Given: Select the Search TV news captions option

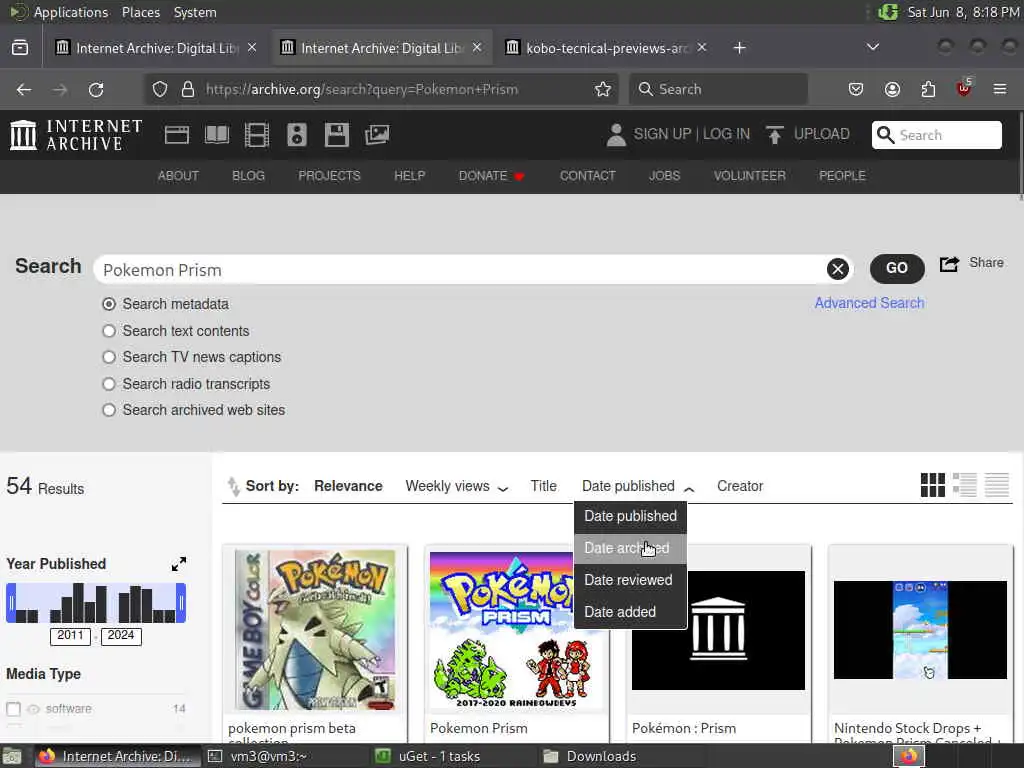Looking at the screenshot, I should tap(109, 357).
